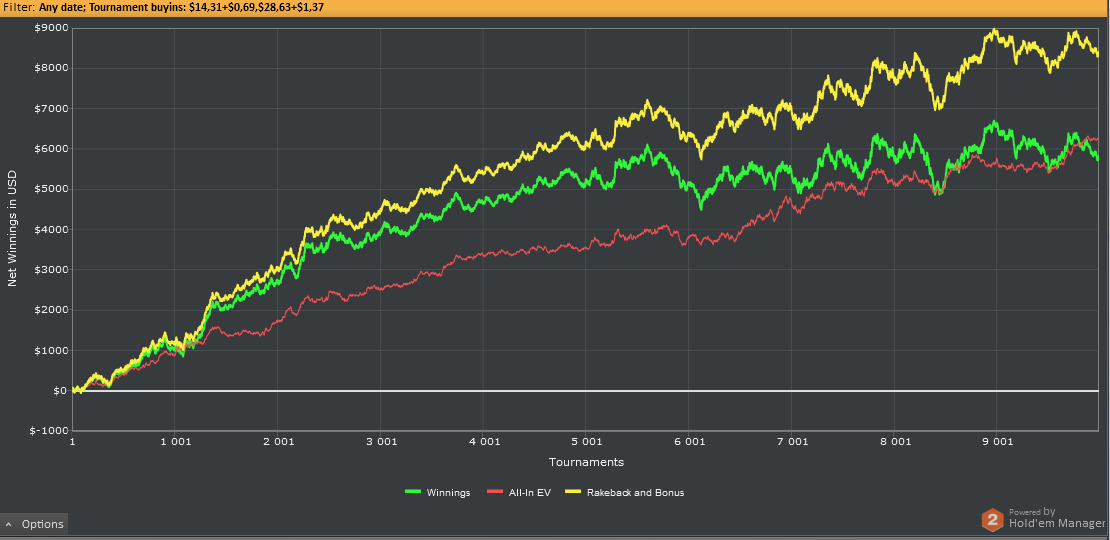Toggle the Rakeback and Bonus legend entry
The height and width of the screenshot is (540, 1110).
625,493
